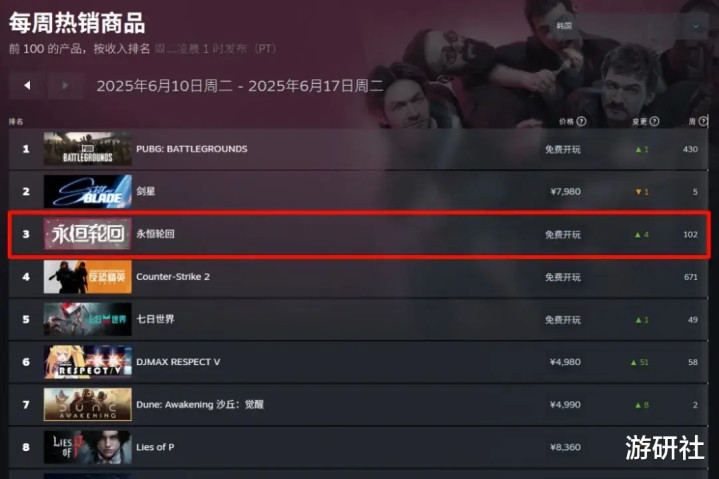Click the date range June 10–17 text

[239, 86]
